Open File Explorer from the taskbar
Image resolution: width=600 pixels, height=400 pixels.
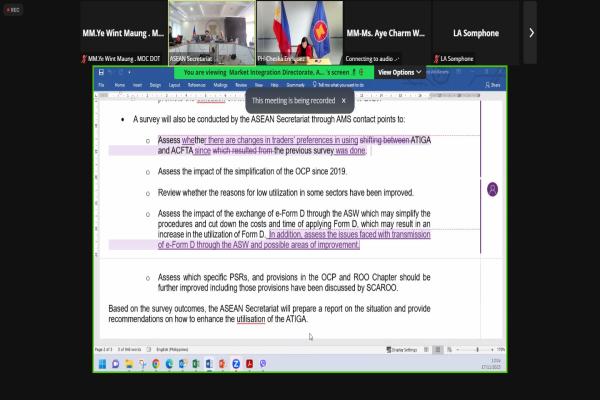[x=129, y=364]
